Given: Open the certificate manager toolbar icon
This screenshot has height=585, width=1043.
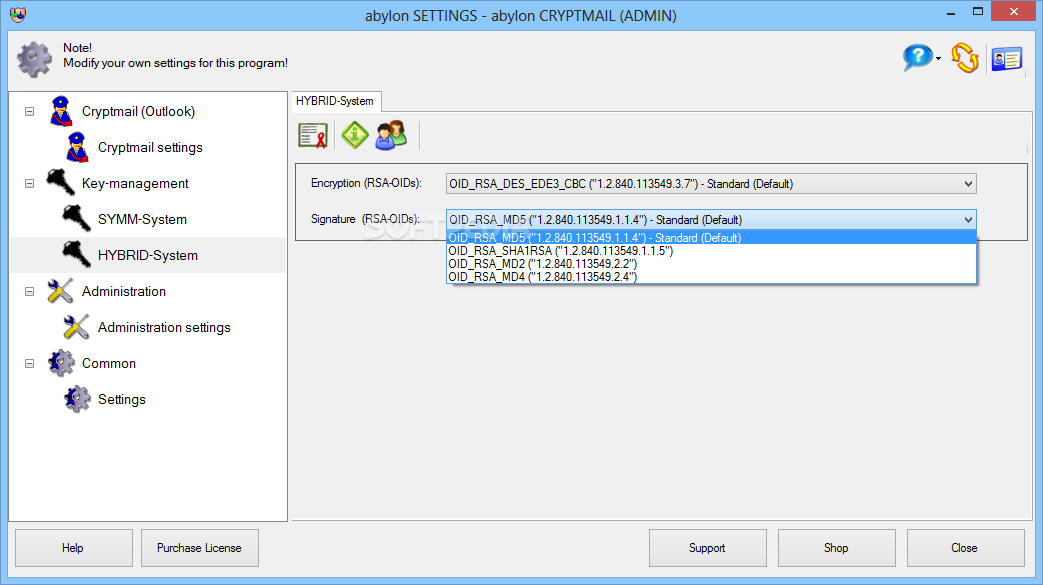Looking at the screenshot, I should (313, 136).
